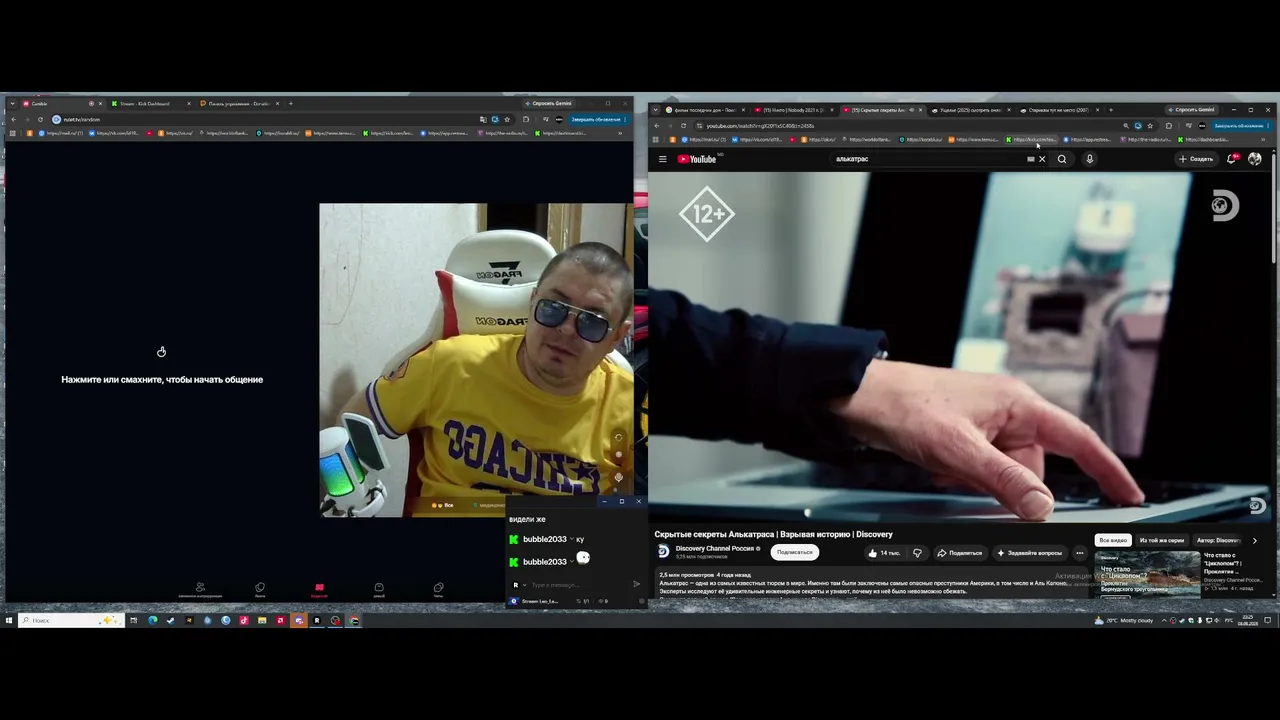Open Discovery Channel Россия channel avatar
This screenshot has height=720, width=1280.
663,551
